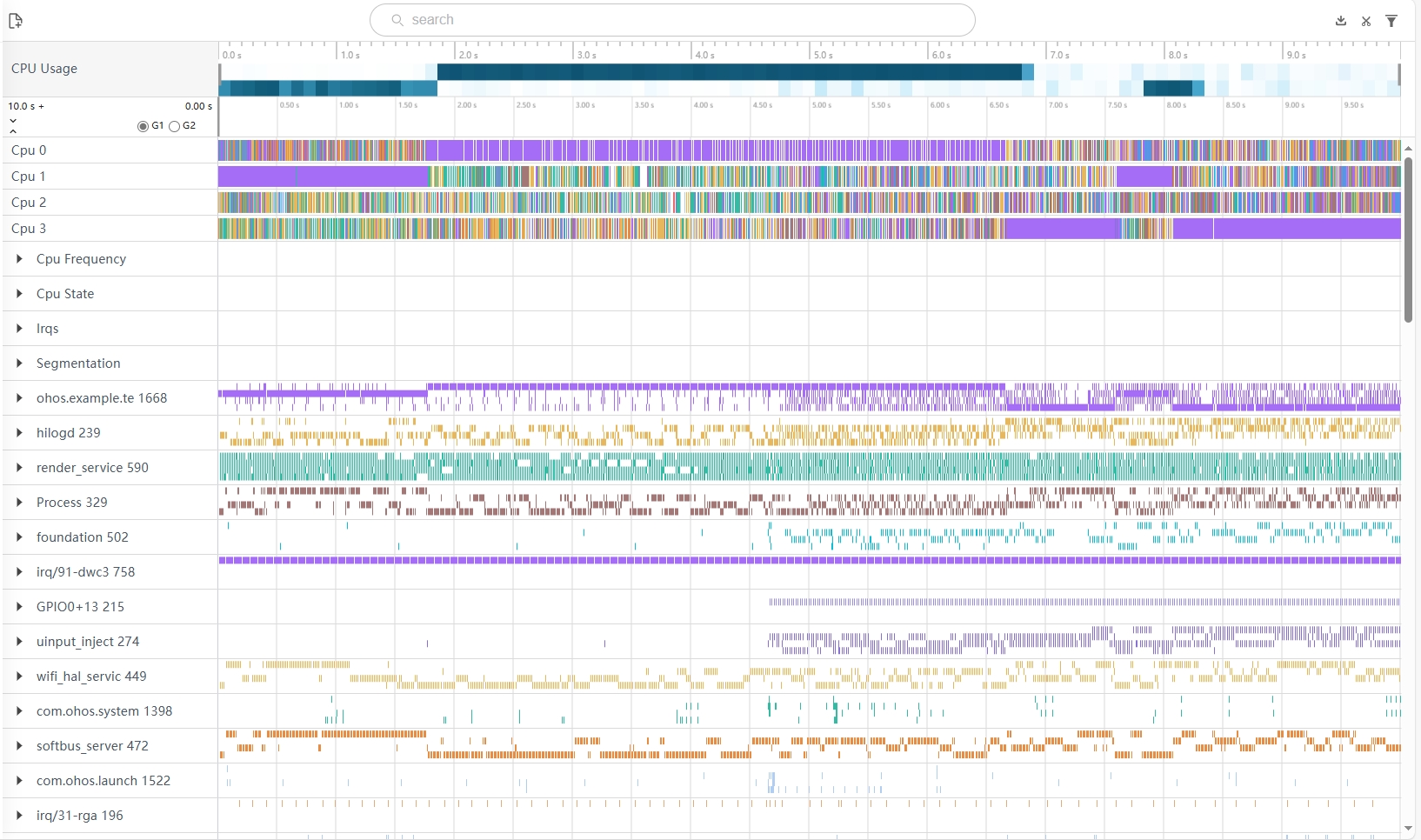
Task: Click the scissors cut icon
Action: pyautogui.click(x=1366, y=21)
